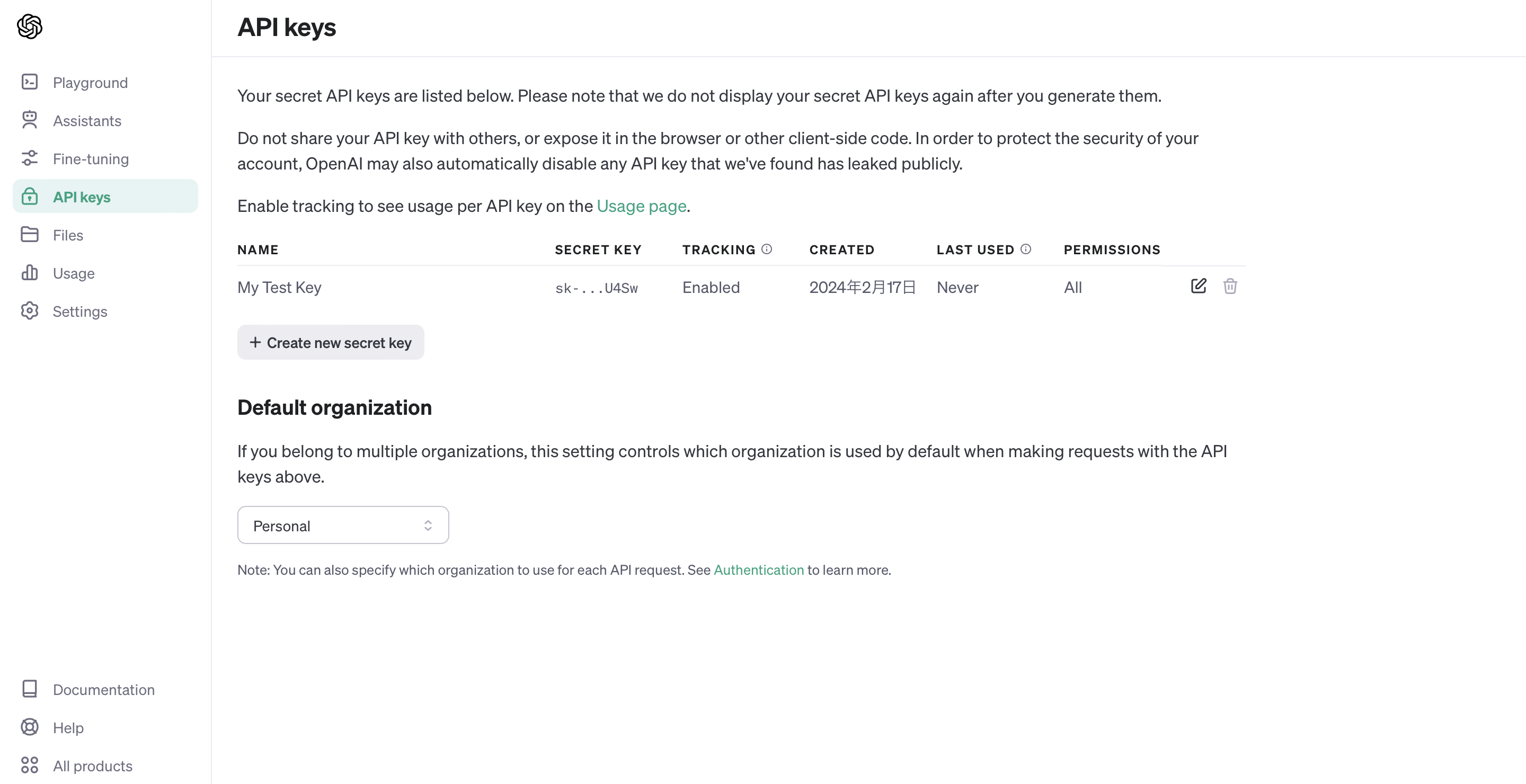Click the Help lifebuoy icon
Image resolution: width=1526 pixels, height=784 pixels.
click(30, 727)
